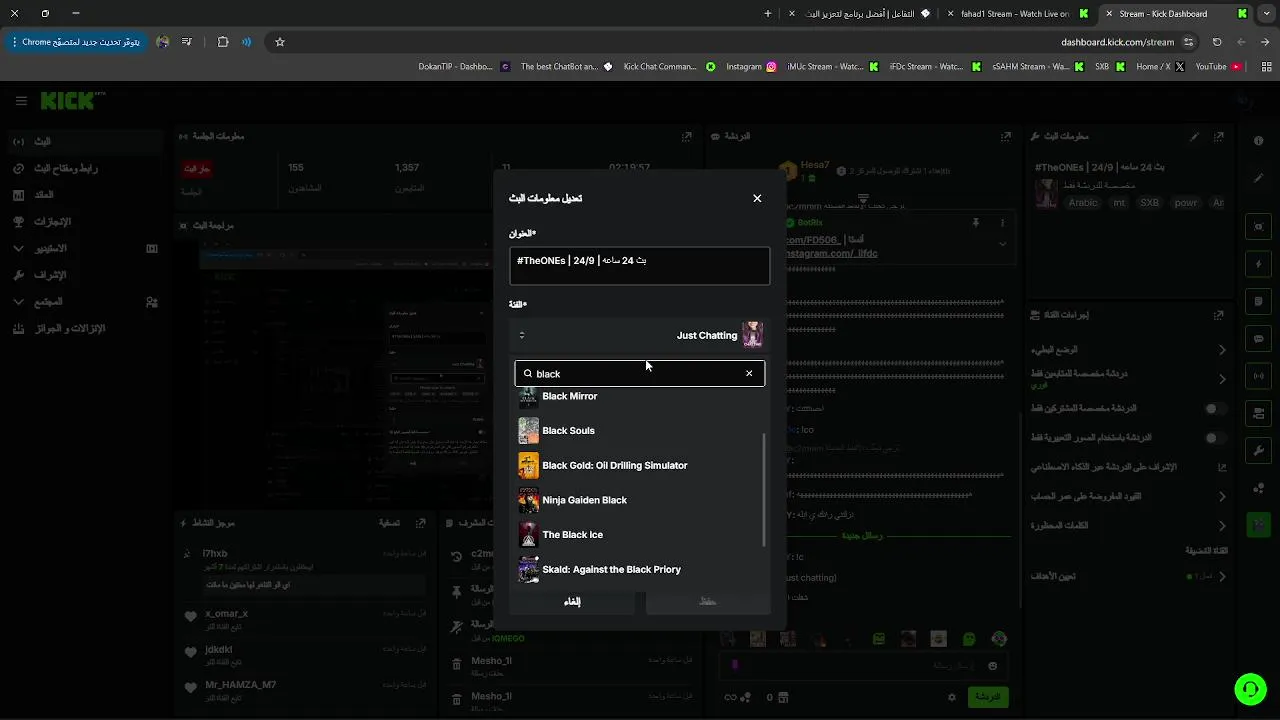Select The Black Ice category

640,535
